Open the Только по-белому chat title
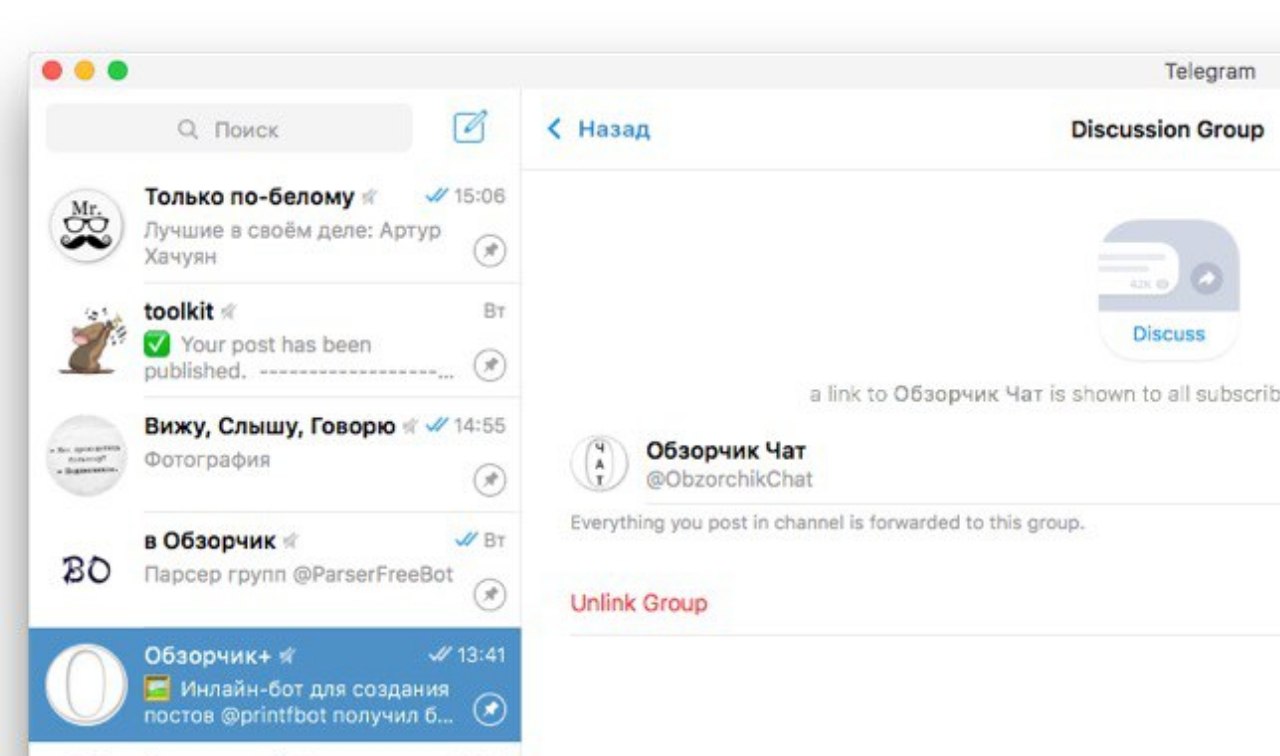The image size is (1280, 756). (x=249, y=197)
